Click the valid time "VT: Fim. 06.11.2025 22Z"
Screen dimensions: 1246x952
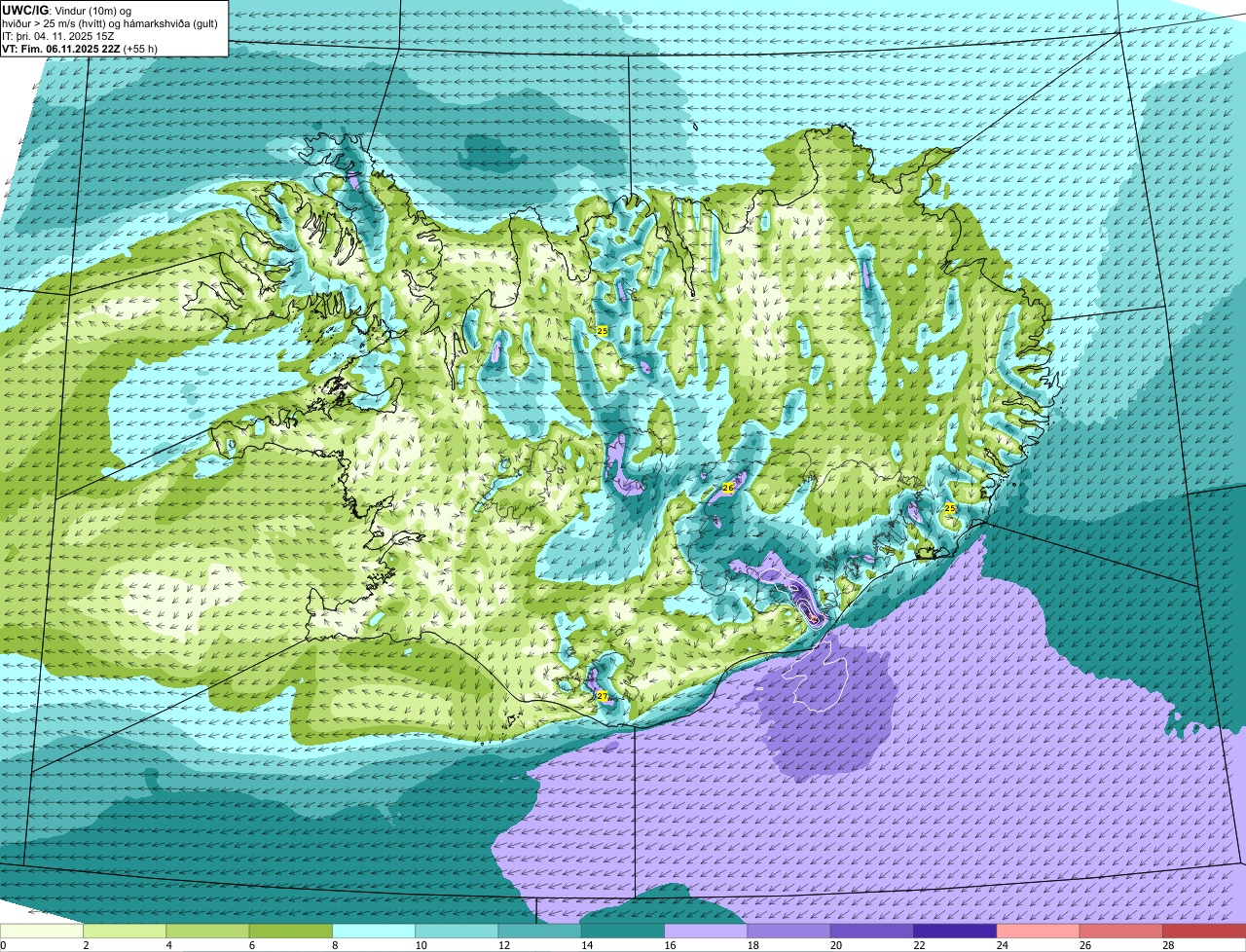(61, 49)
